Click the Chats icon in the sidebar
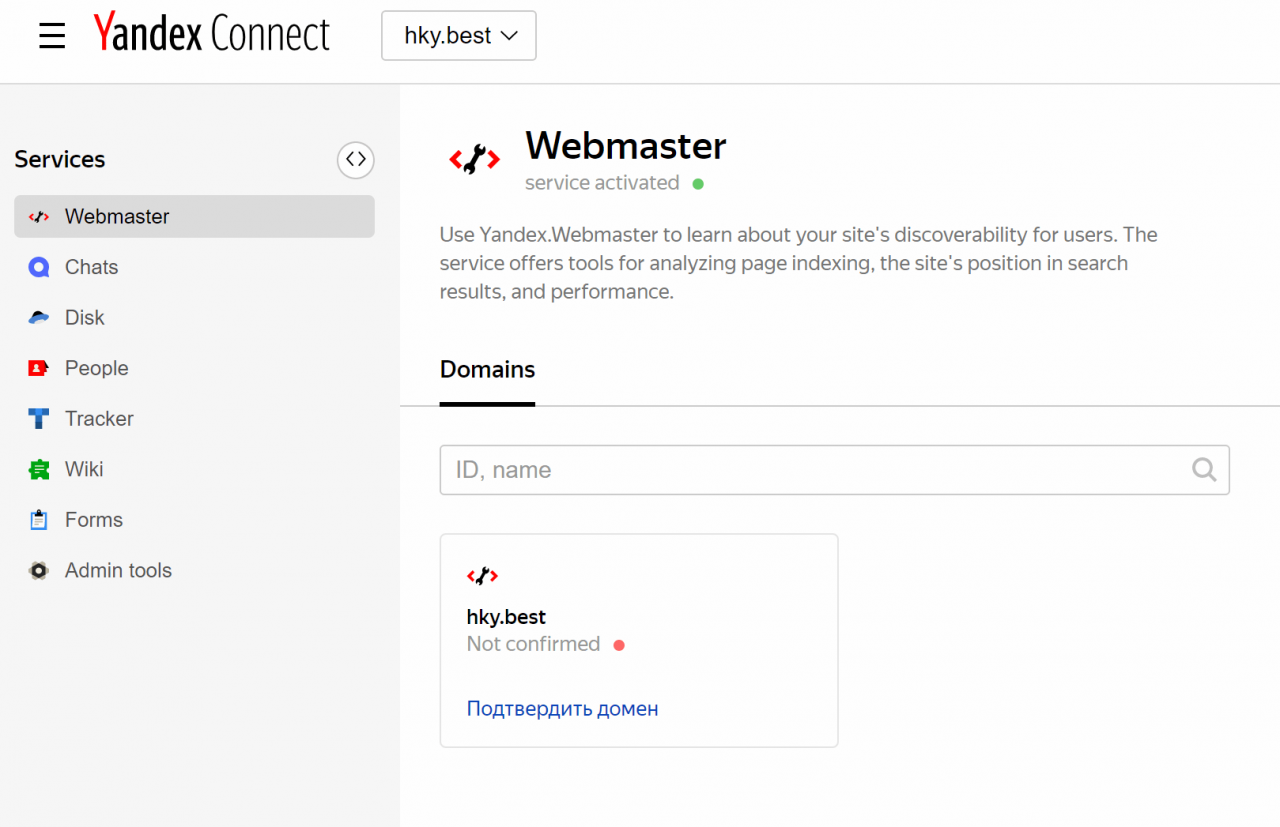This screenshot has width=1280, height=827. [x=38, y=267]
